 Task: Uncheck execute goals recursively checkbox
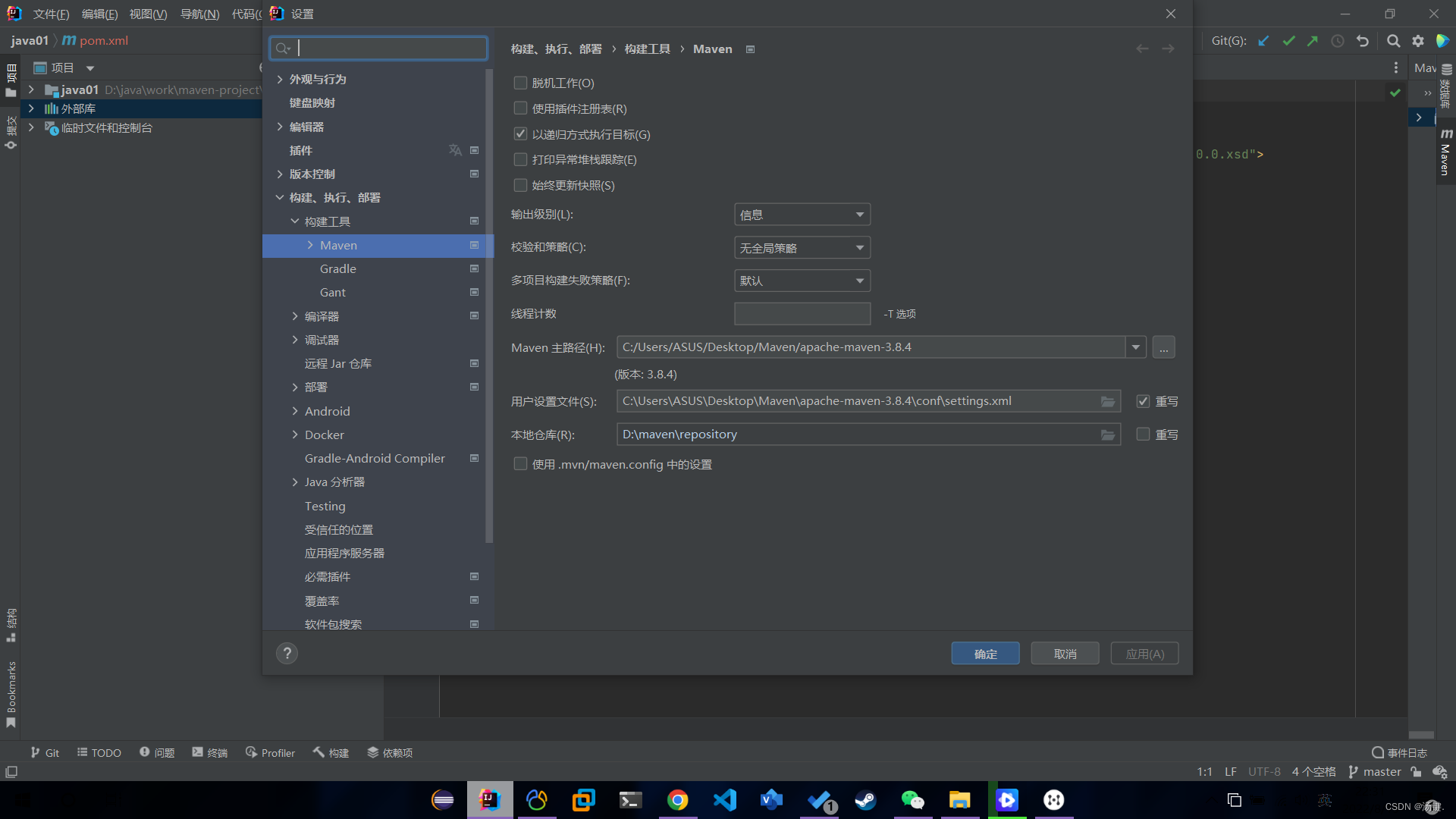520,134
